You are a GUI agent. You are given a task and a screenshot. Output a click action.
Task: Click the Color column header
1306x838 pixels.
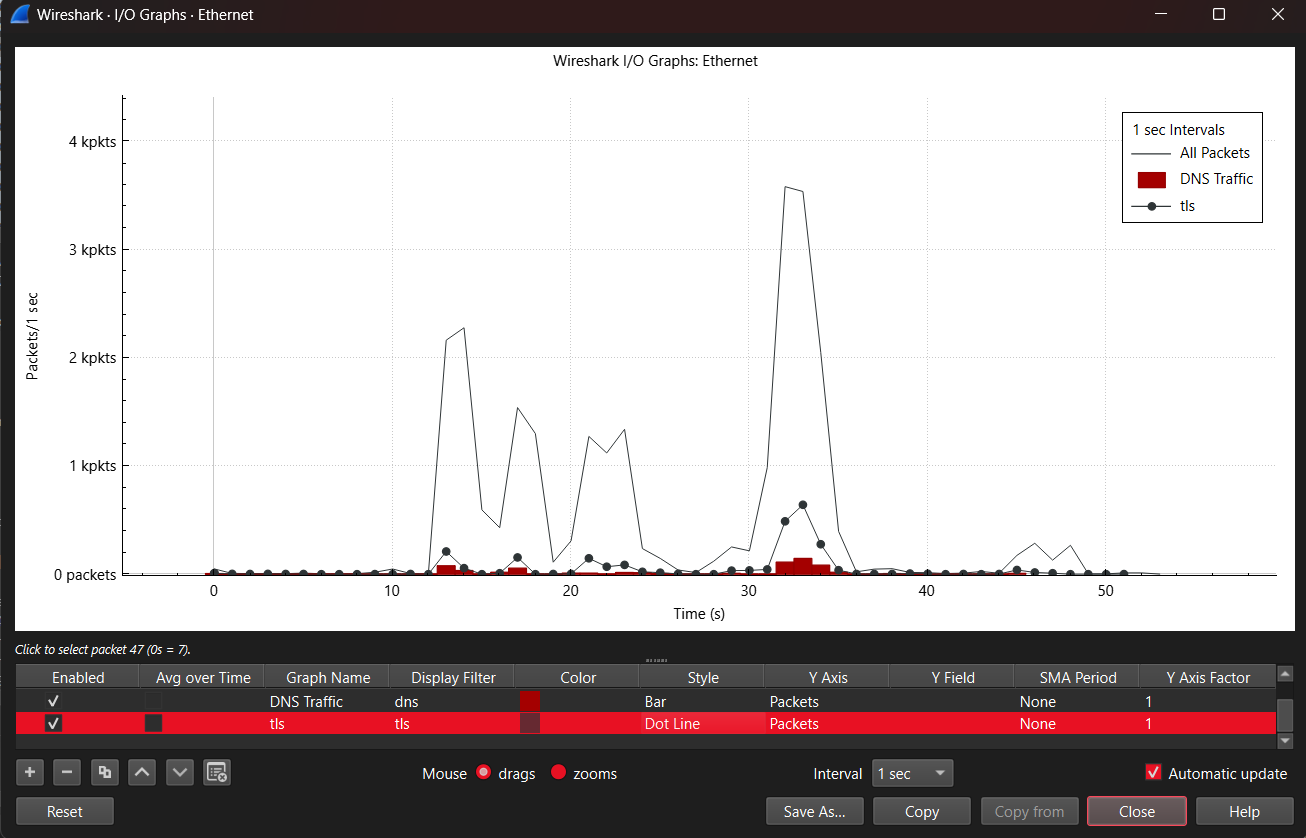577,677
